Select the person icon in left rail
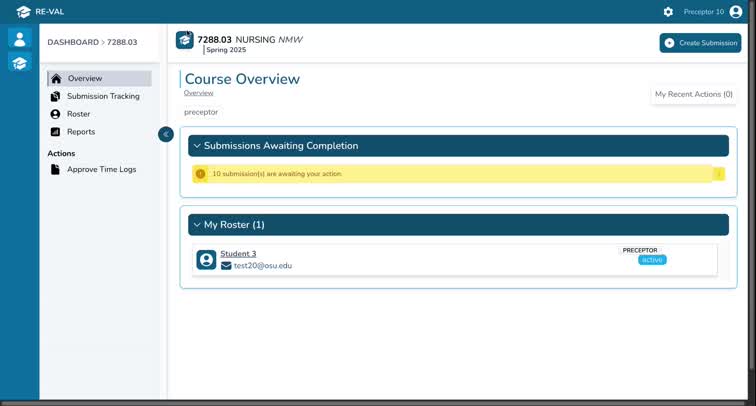Screen dimensions: 756x406 point(19,39)
